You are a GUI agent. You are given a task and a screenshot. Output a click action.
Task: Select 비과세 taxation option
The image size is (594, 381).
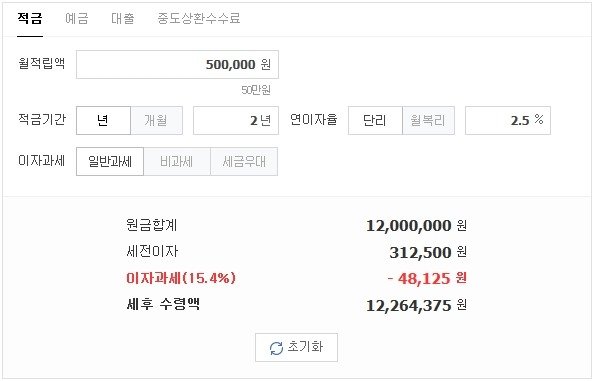(177, 162)
